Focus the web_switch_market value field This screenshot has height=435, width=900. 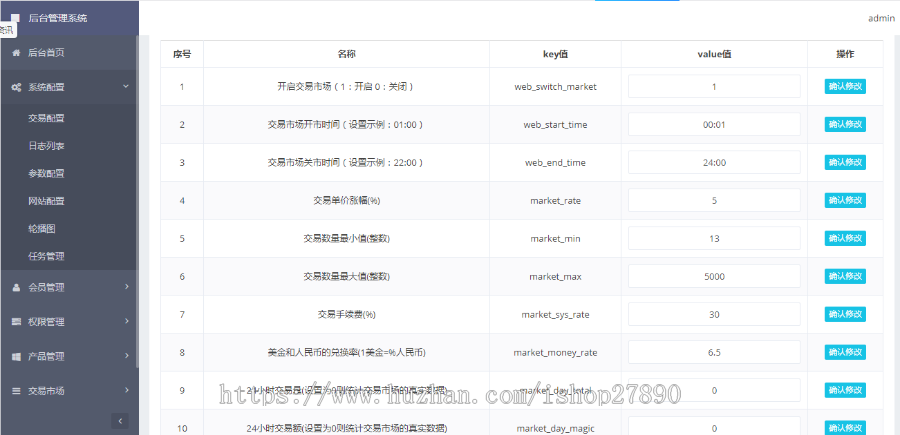click(714, 87)
